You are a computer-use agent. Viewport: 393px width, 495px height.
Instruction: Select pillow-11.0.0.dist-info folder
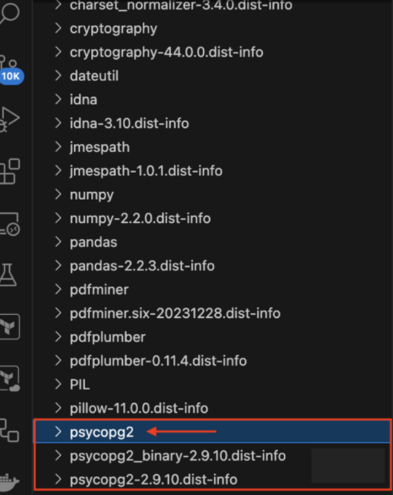click(213, 408)
